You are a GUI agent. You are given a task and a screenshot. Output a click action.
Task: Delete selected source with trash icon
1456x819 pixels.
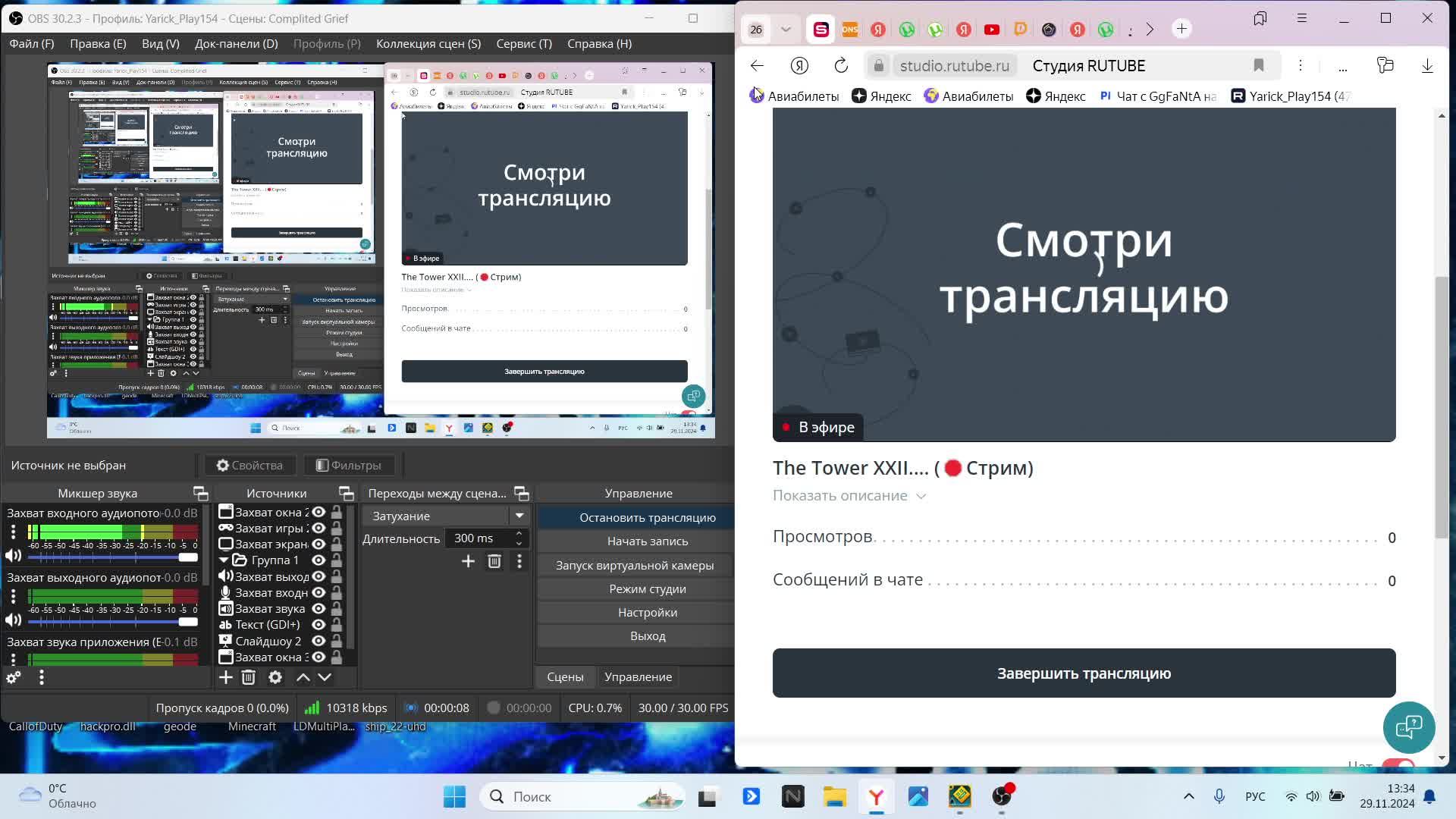coord(248,677)
